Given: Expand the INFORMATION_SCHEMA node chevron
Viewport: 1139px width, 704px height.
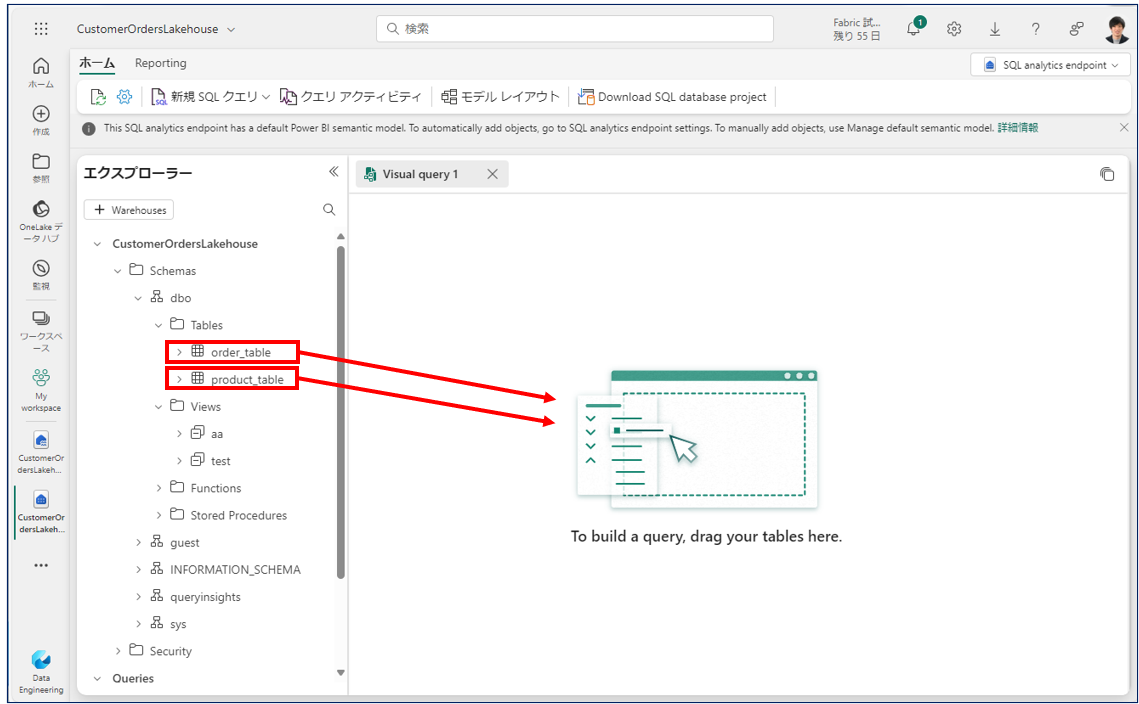Looking at the screenshot, I should (x=138, y=570).
